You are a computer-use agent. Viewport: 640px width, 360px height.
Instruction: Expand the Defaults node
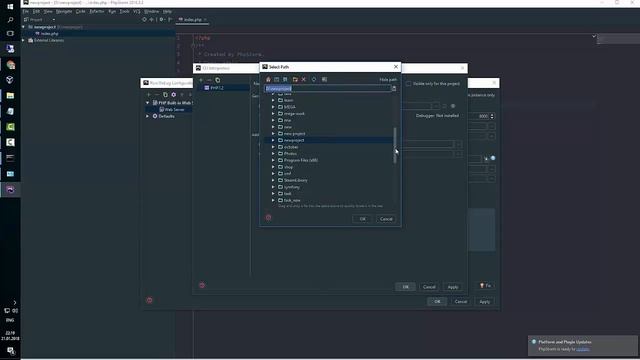point(148,116)
